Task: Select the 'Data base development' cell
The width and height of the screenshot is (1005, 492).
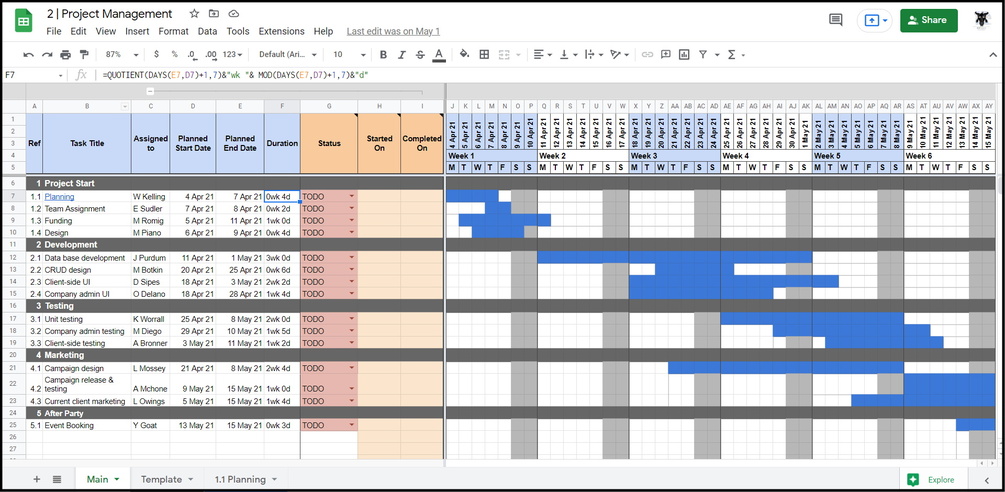Action: click(87, 258)
